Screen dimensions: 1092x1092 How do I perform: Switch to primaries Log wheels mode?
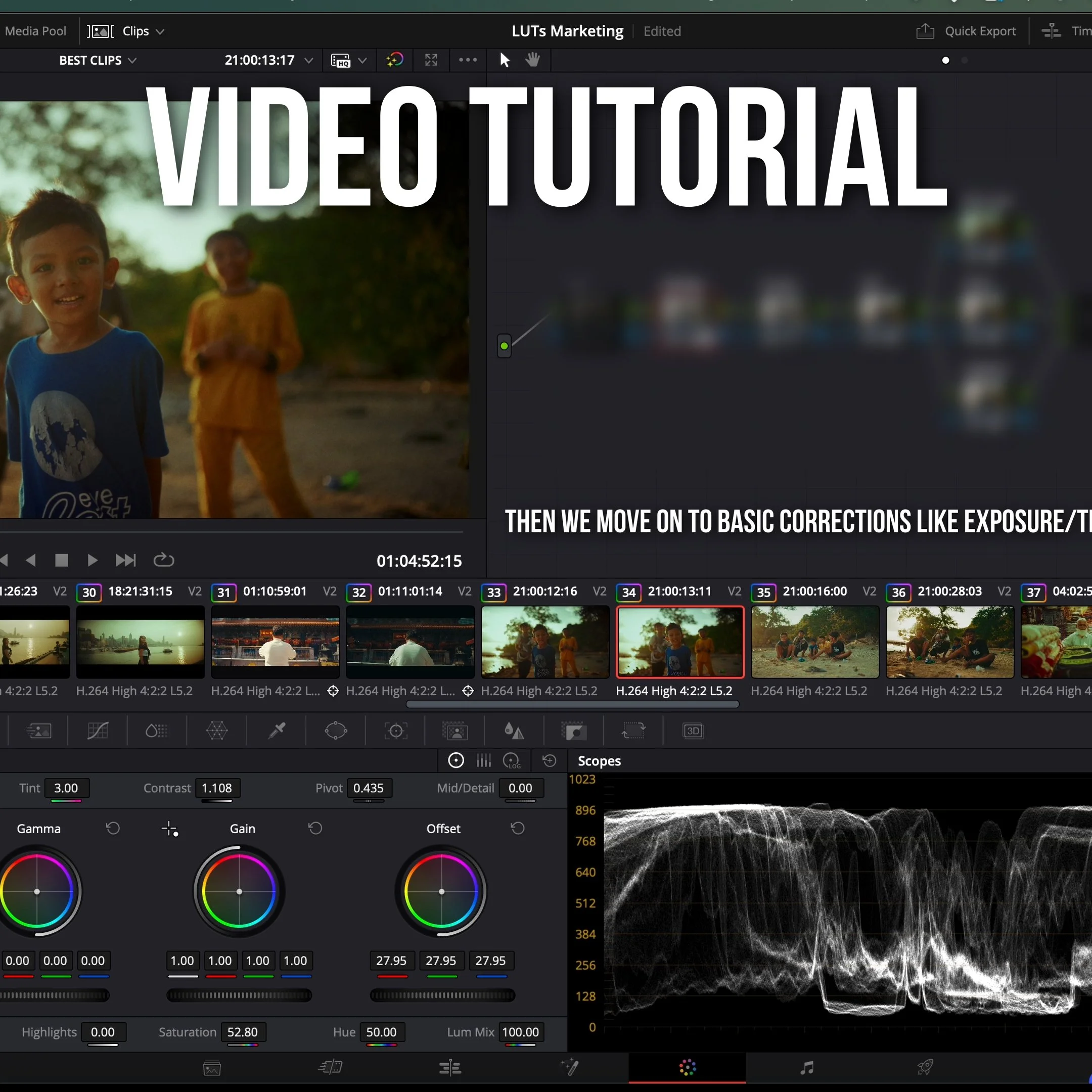coord(512,761)
